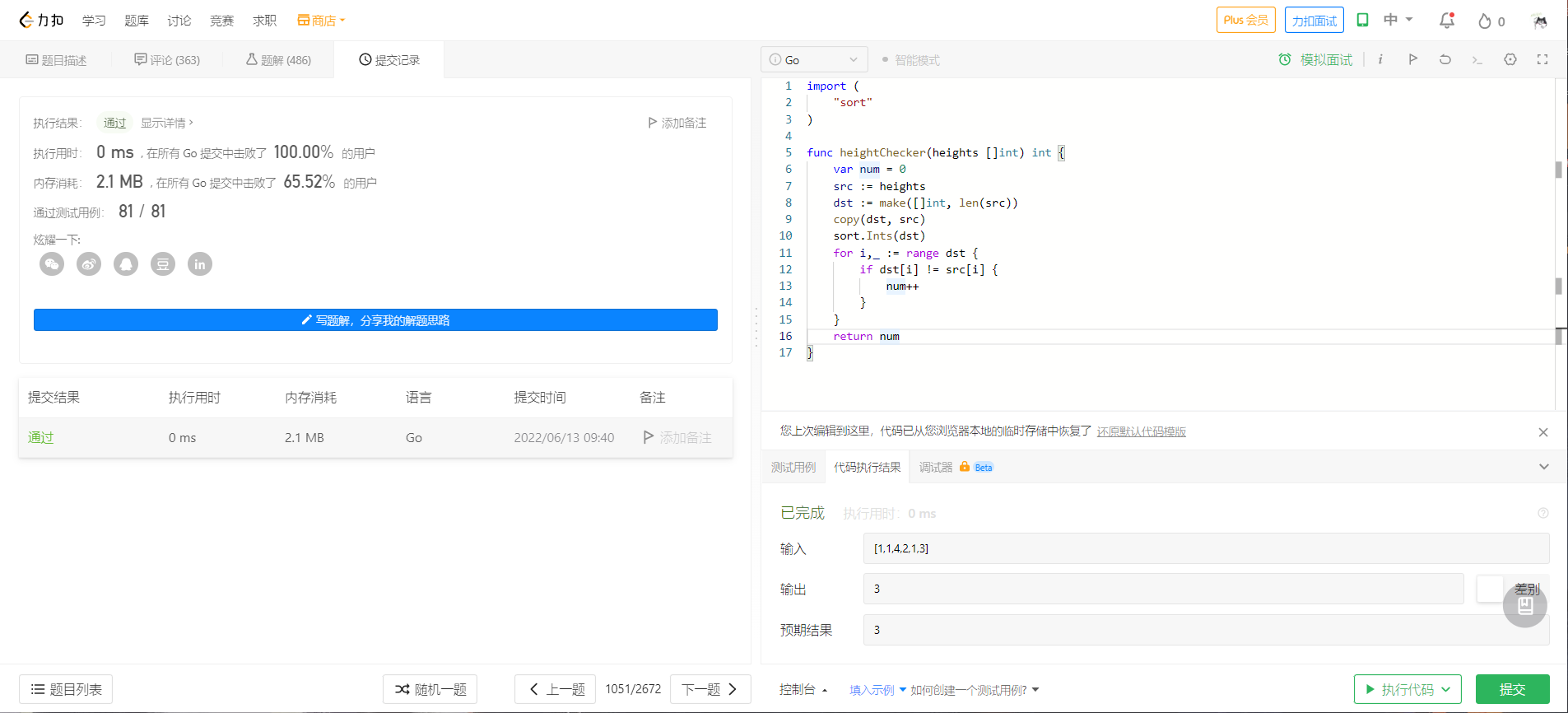Click the 输出 output field
Viewport: 1568px width, 713px height.
tap(1163, 589)
